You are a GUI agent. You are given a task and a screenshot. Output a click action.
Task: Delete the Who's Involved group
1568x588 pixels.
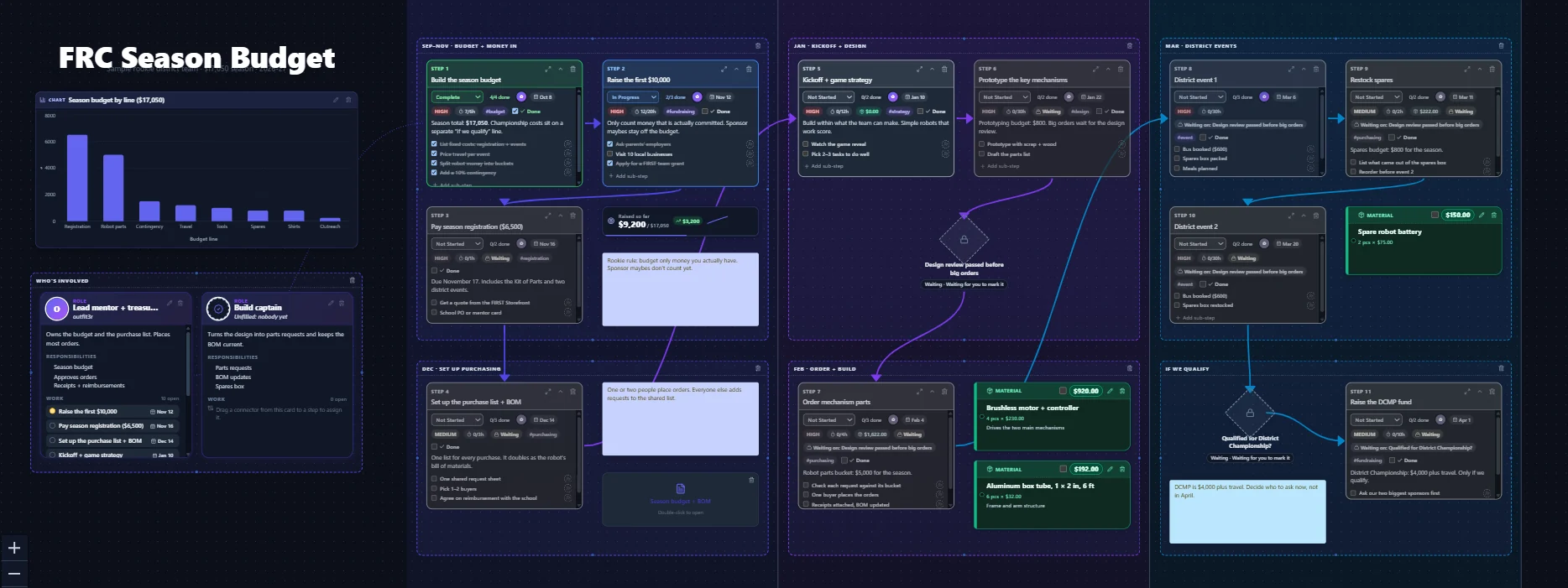pos(352,280)
